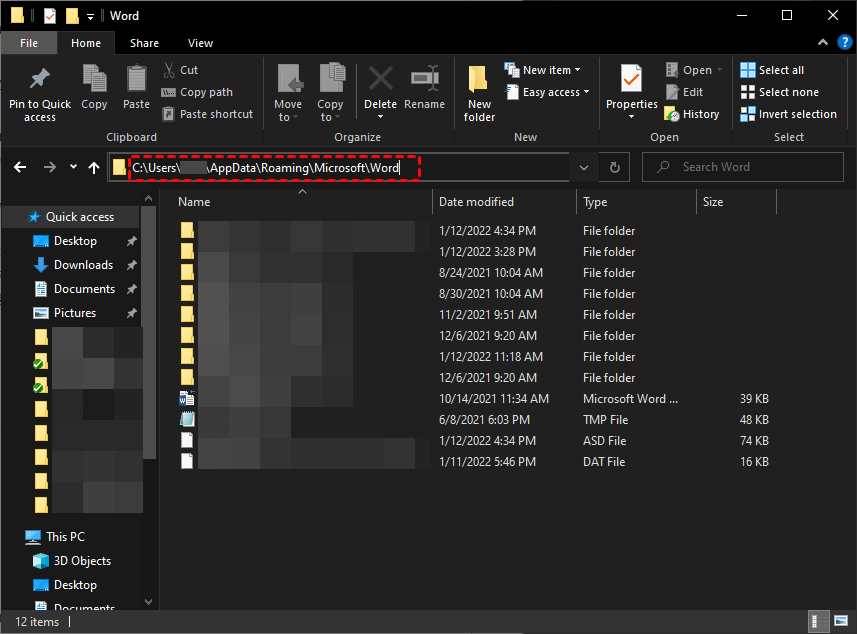The height and width of the screenshot is (634, 857).
Task: Click the Copy icon in Clipboard group
Action: [95, 80]
